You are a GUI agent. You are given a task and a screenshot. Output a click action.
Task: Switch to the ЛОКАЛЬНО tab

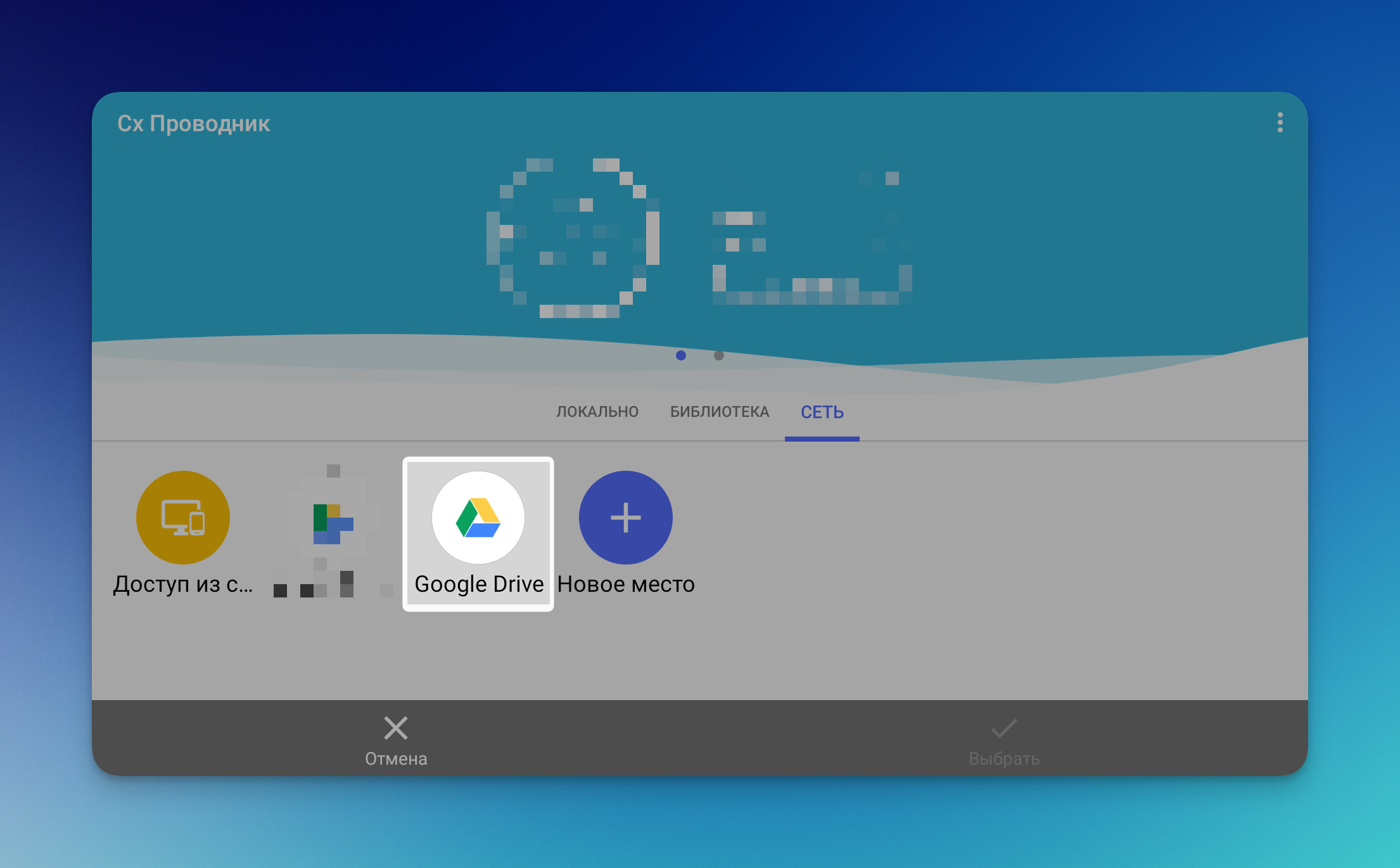pos(597,412)
